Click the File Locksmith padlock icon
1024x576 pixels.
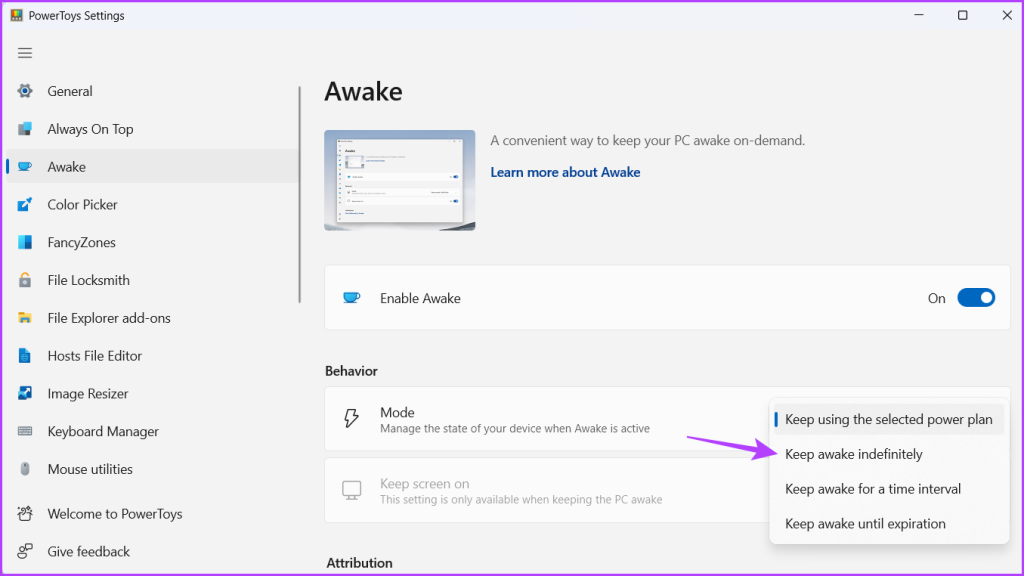click(25, 280)
